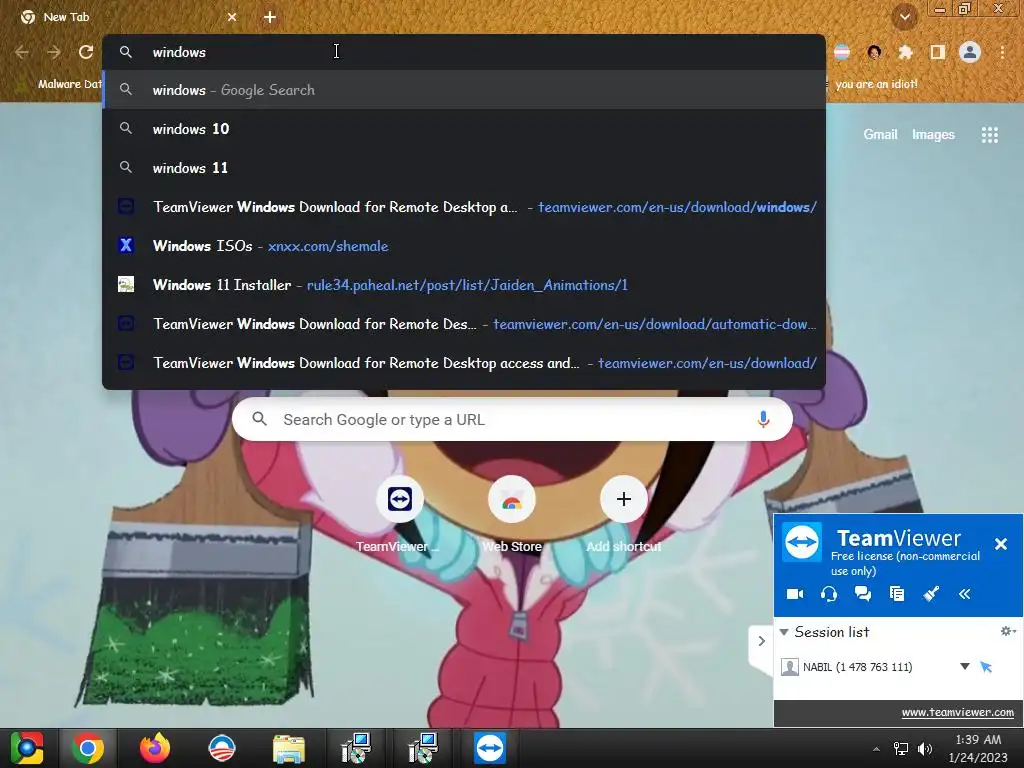Click the address bar containing 'windows'

click(464, 52)
